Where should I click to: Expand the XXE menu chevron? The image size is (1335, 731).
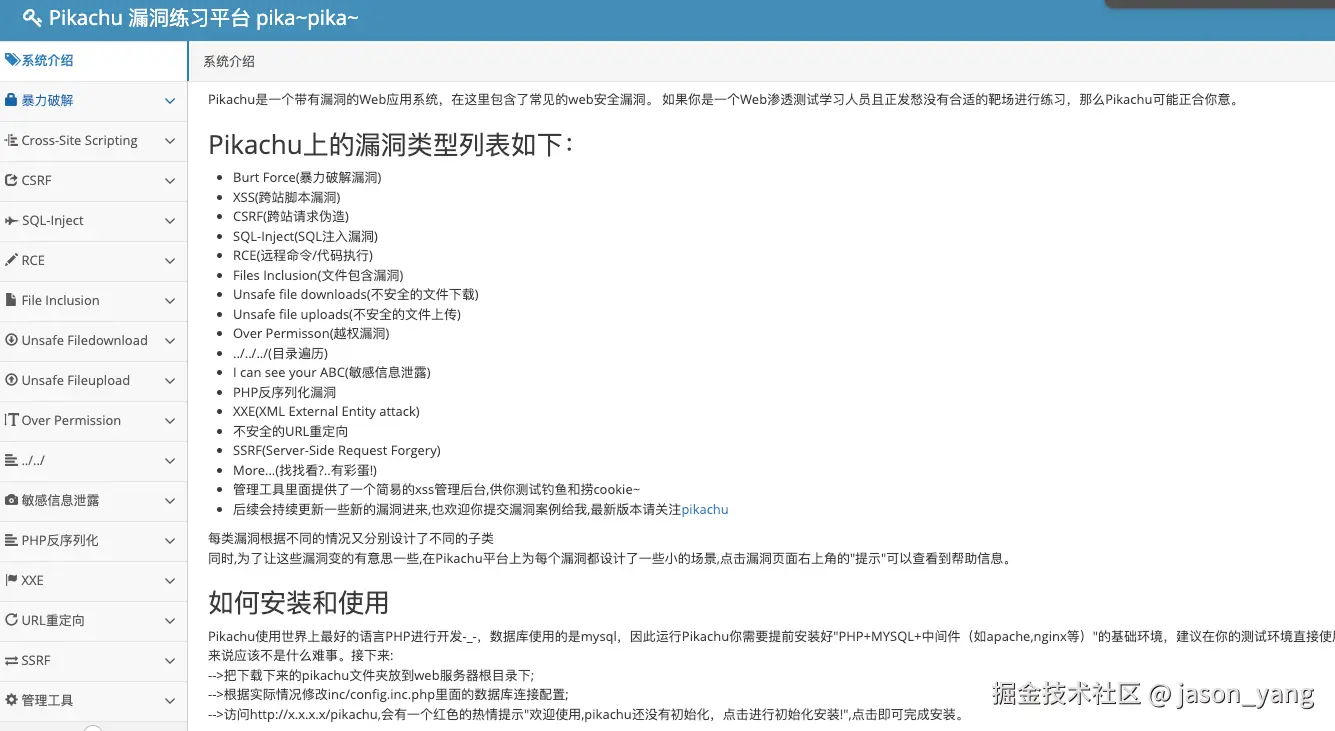point(170,581)
